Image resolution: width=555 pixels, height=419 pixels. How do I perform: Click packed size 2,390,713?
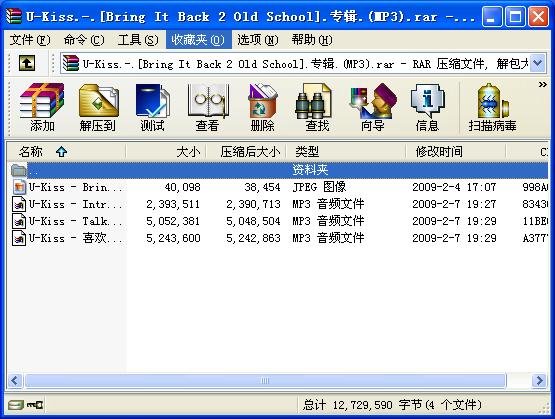[x=253, y=204]
